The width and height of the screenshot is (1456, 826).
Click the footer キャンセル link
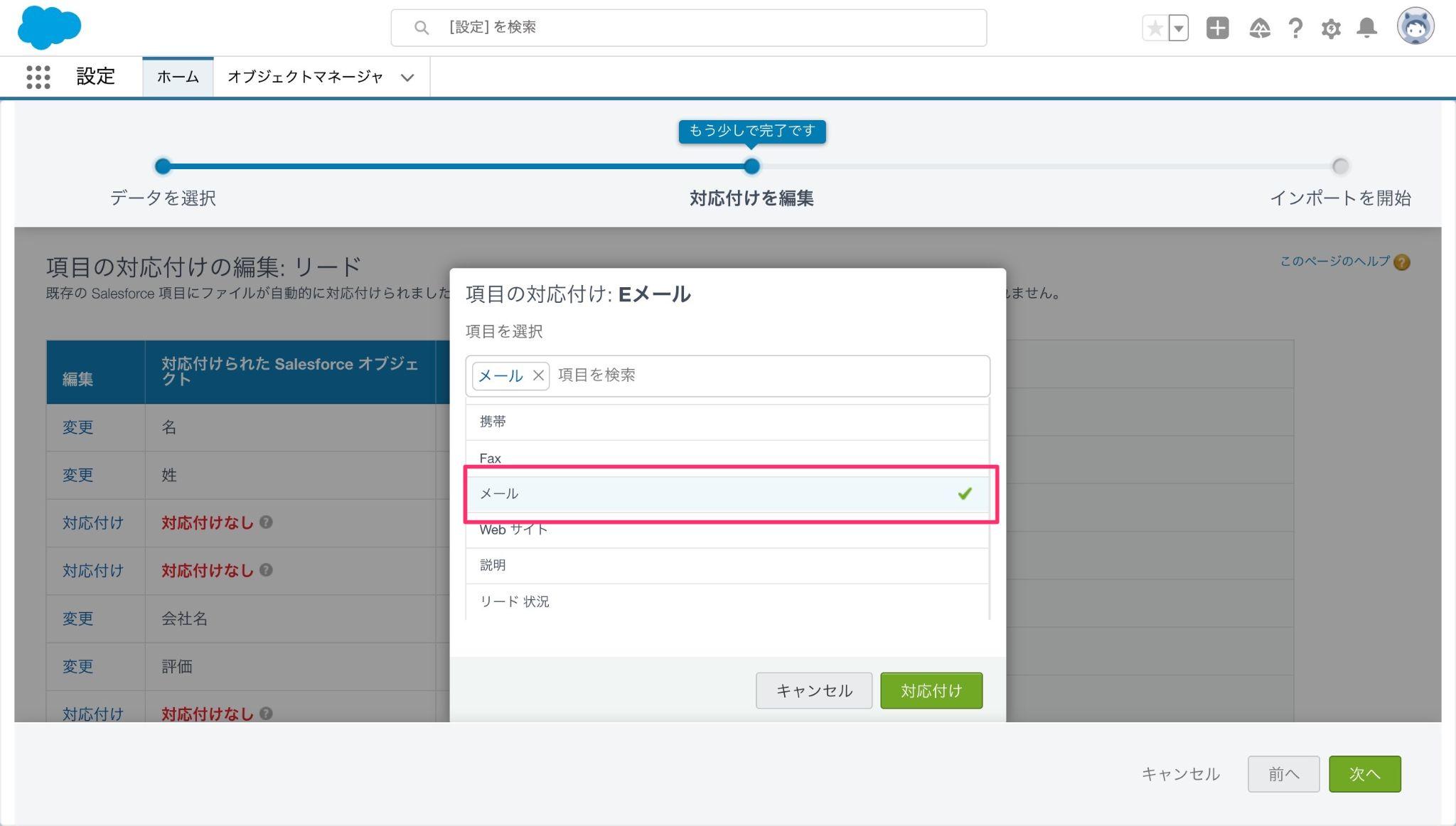tap(1181, 774)
